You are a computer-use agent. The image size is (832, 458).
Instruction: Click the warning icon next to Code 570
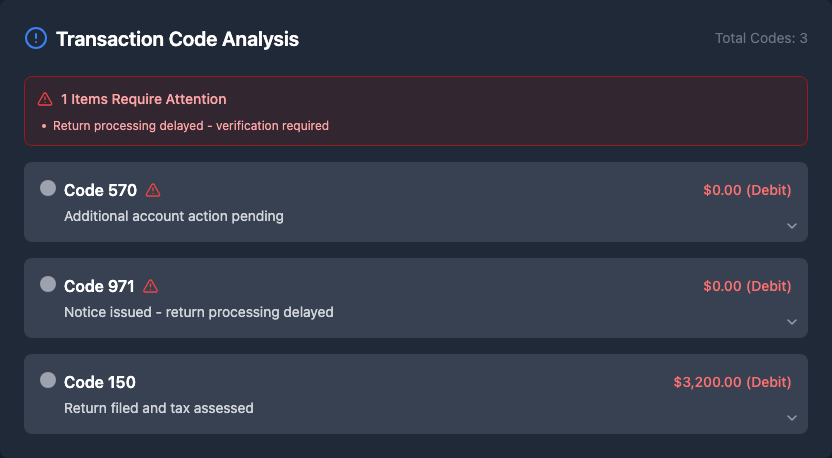tap(153, 190)
